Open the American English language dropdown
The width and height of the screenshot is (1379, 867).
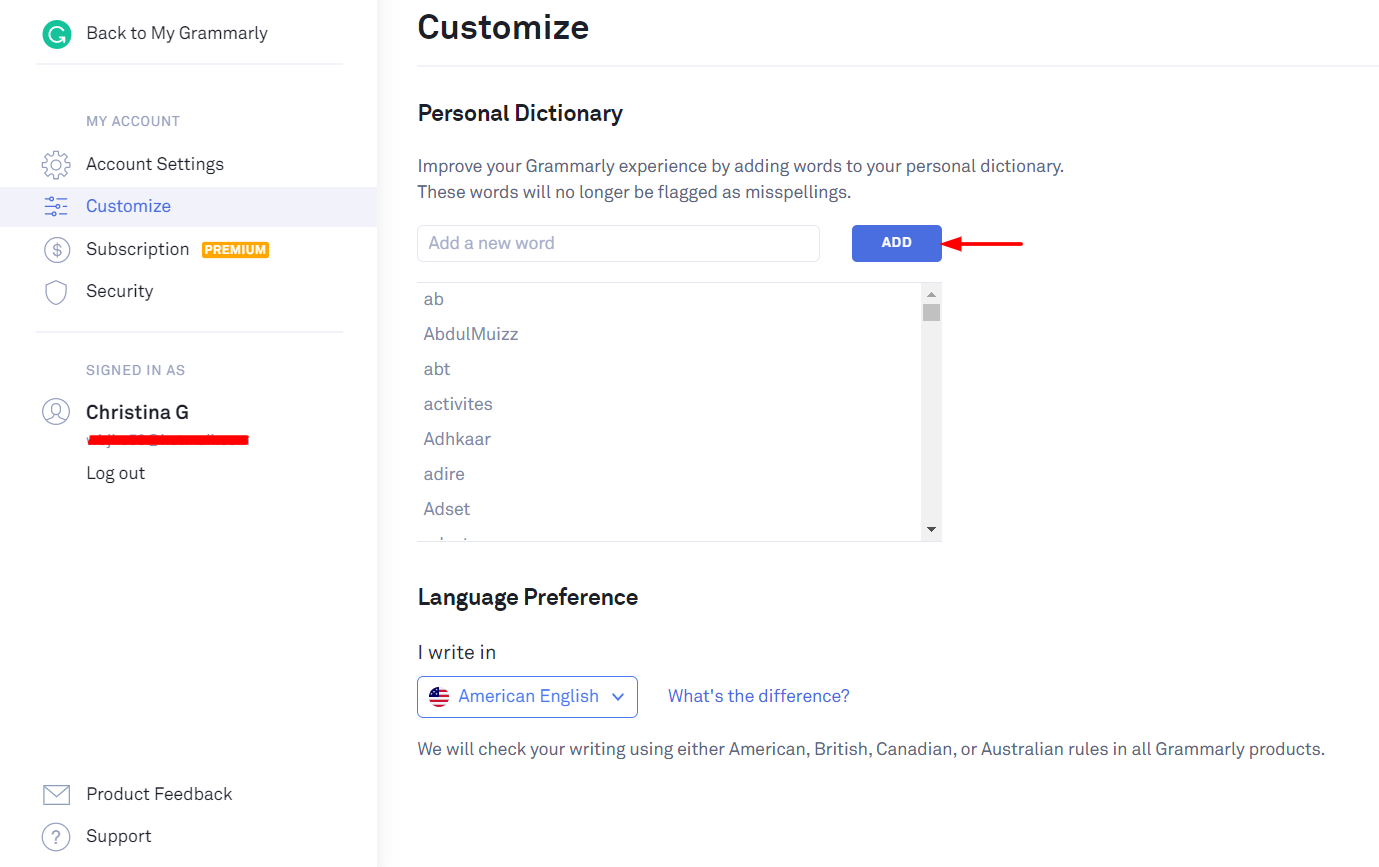click(x=527, y=696)
